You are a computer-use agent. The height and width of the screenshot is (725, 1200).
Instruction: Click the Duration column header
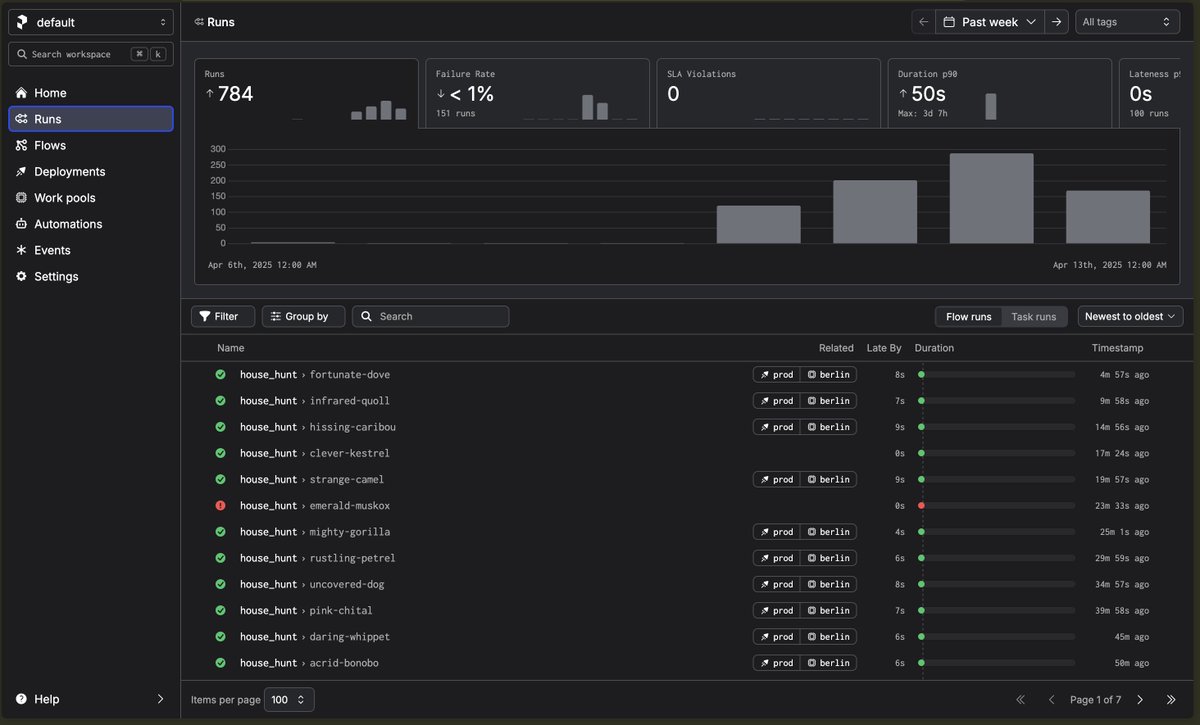click(934, 348)
